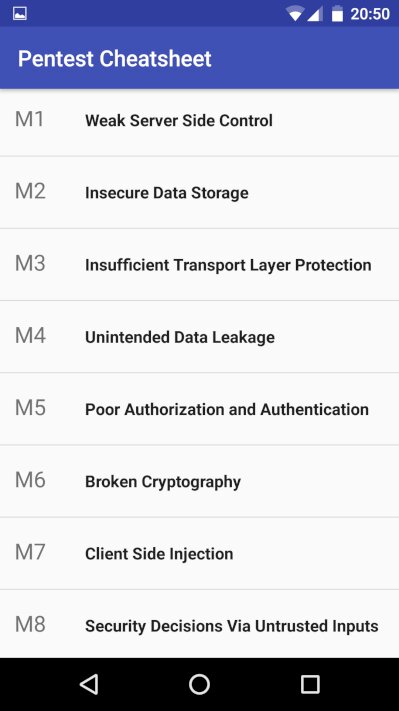399x711 pixels.
Task: Choose Client Side Injection item
Action: click(x=200, y=553)
